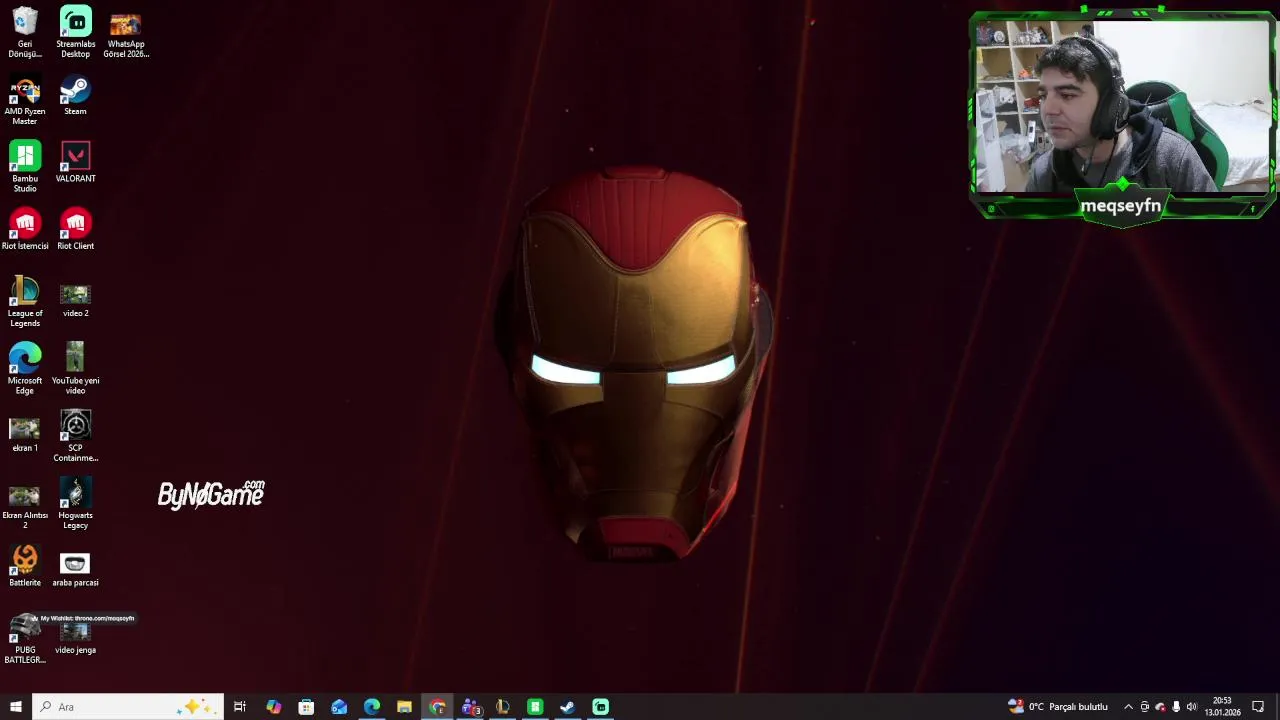Expand hidden system tray icons chevron
Viewport: 1280px width, 720px height.
coord(1129,707)
